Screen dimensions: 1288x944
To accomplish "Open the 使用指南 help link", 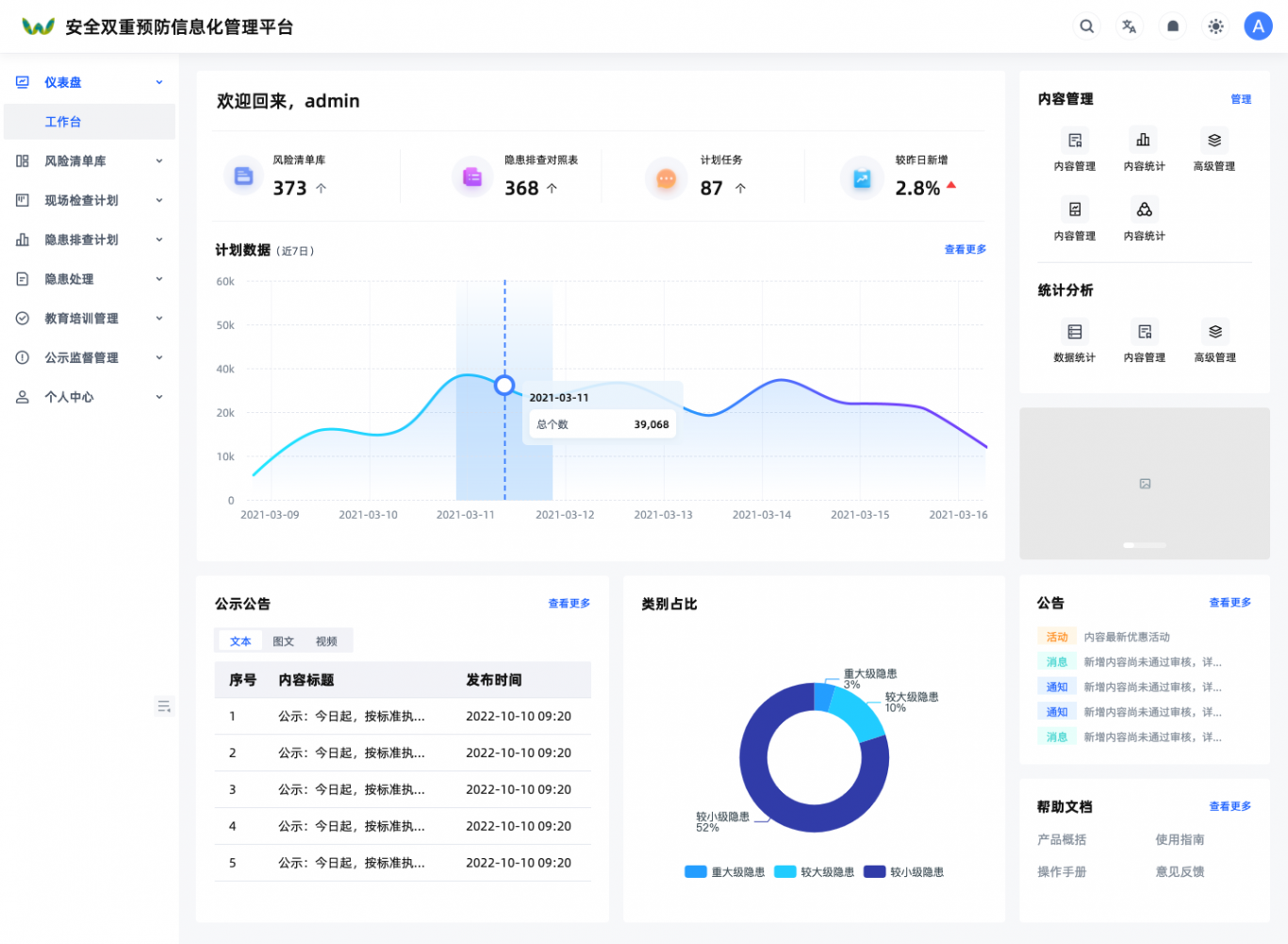I will tap(1180, 839).
